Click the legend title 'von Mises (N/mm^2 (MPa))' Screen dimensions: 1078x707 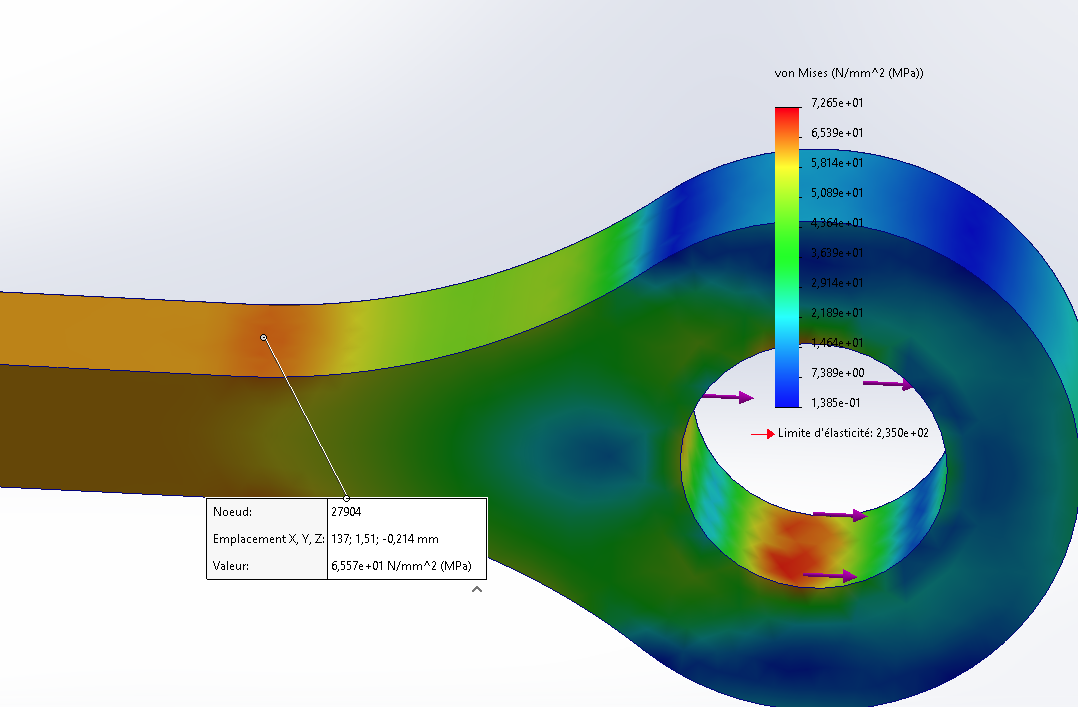click(x=848, y=73)
